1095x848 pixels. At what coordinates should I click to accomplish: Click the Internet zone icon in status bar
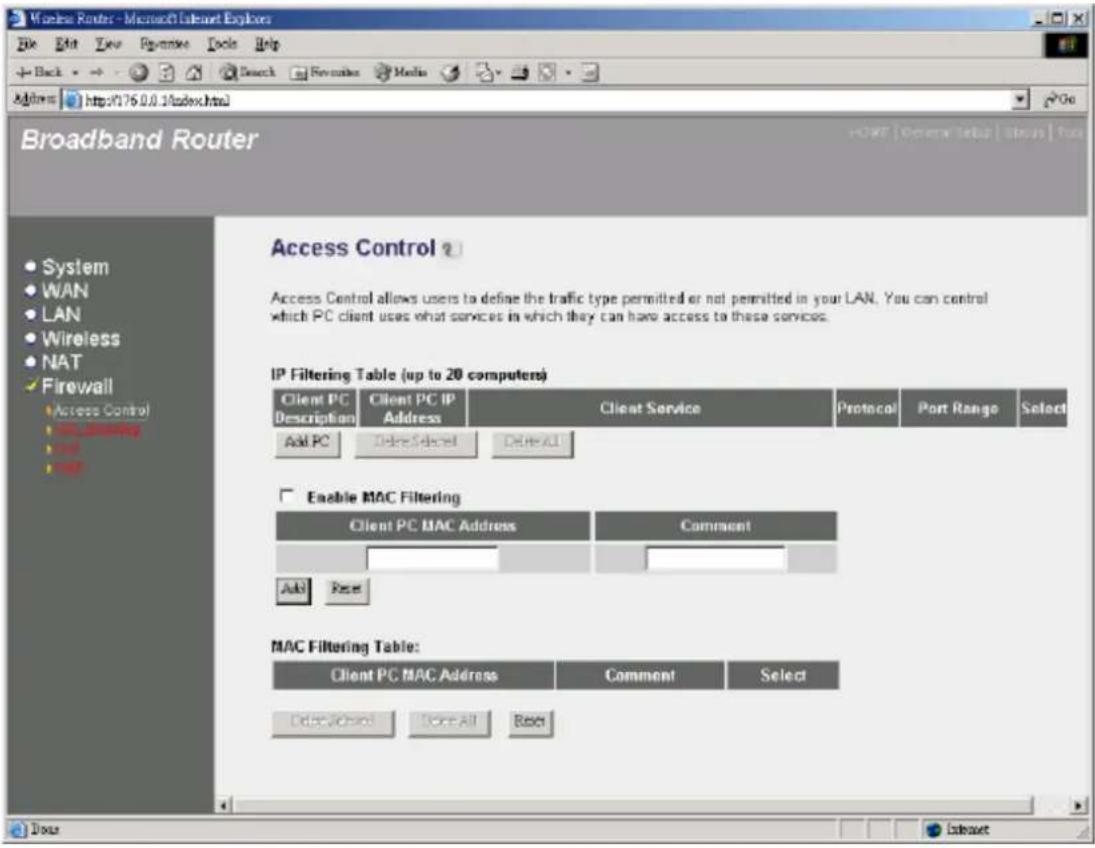(933, 829)
